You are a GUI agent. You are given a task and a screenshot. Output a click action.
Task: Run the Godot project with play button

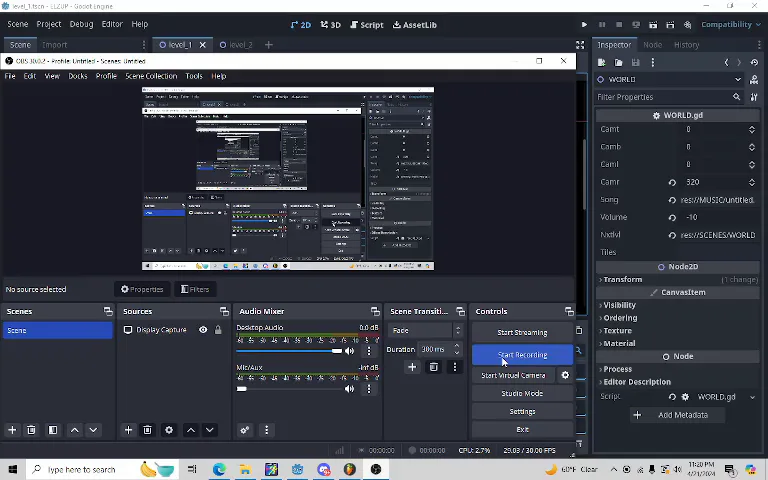[584, 24]
